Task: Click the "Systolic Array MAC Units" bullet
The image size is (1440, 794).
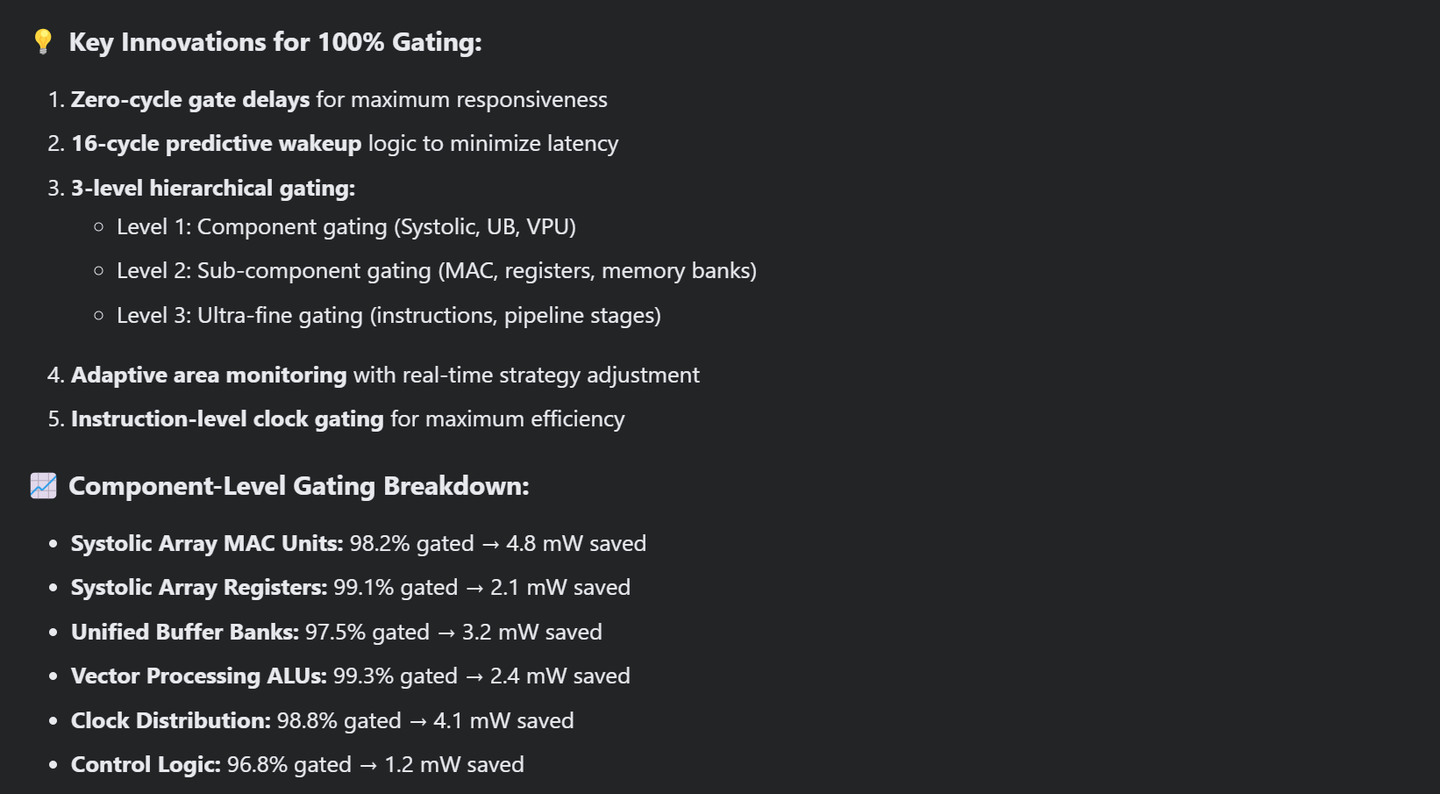Action: pyautogui.click(x=207, y=543)
